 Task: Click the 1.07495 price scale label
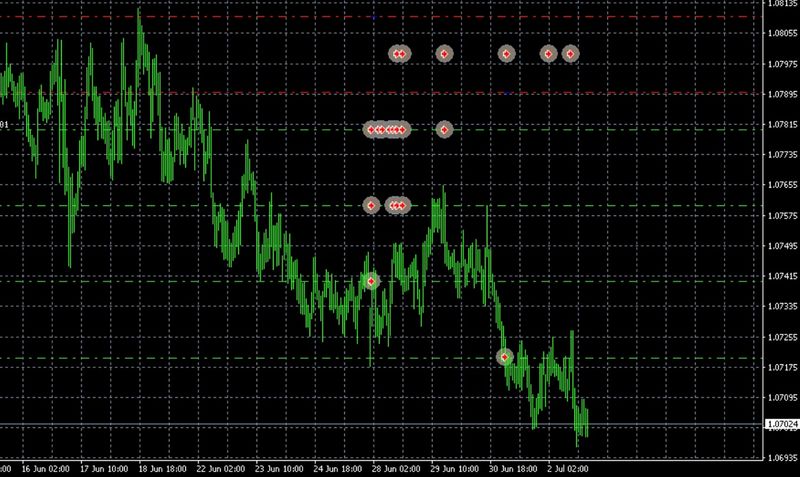(781, 246)
